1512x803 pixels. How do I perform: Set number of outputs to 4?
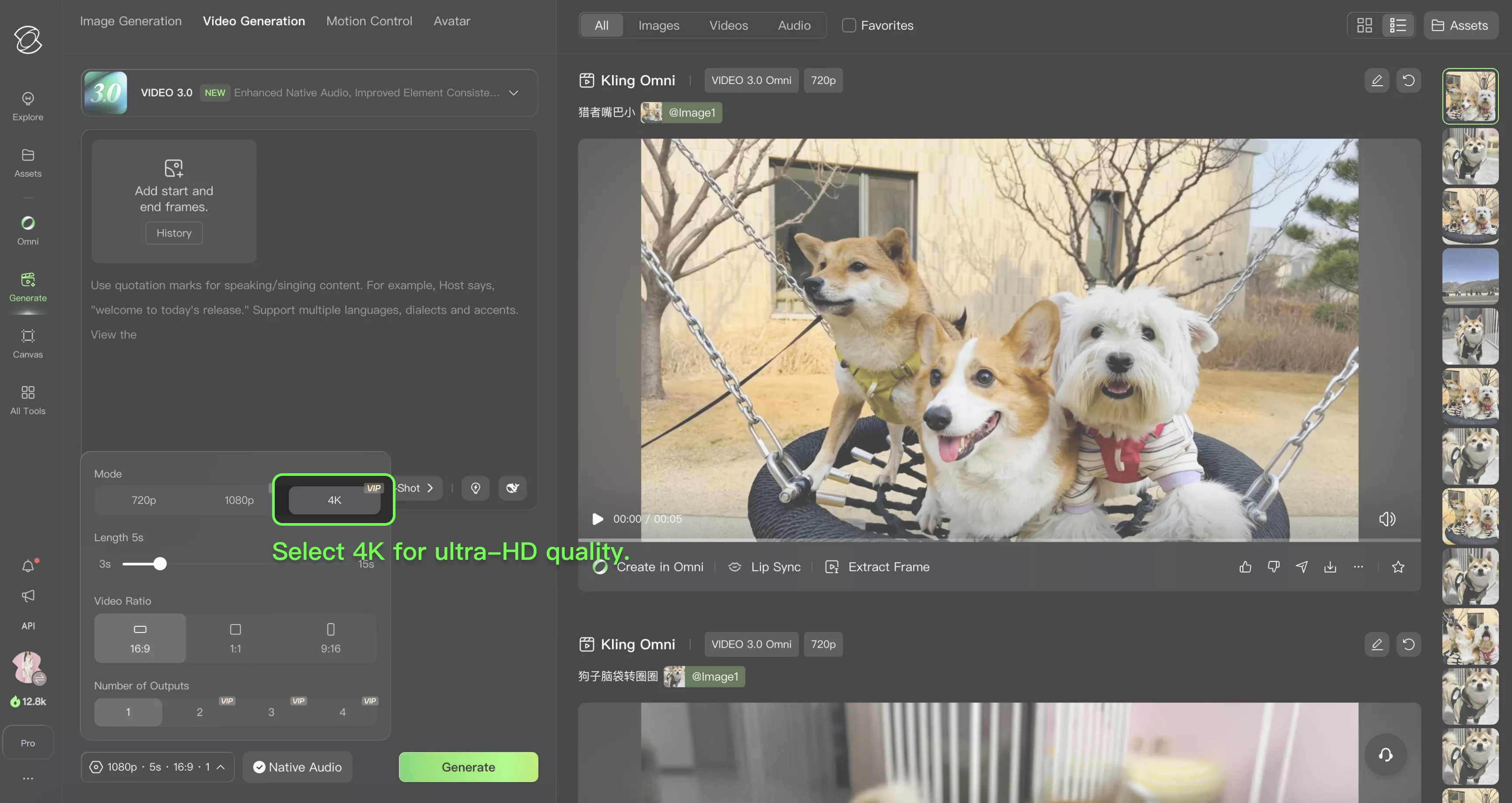point(343,712)
